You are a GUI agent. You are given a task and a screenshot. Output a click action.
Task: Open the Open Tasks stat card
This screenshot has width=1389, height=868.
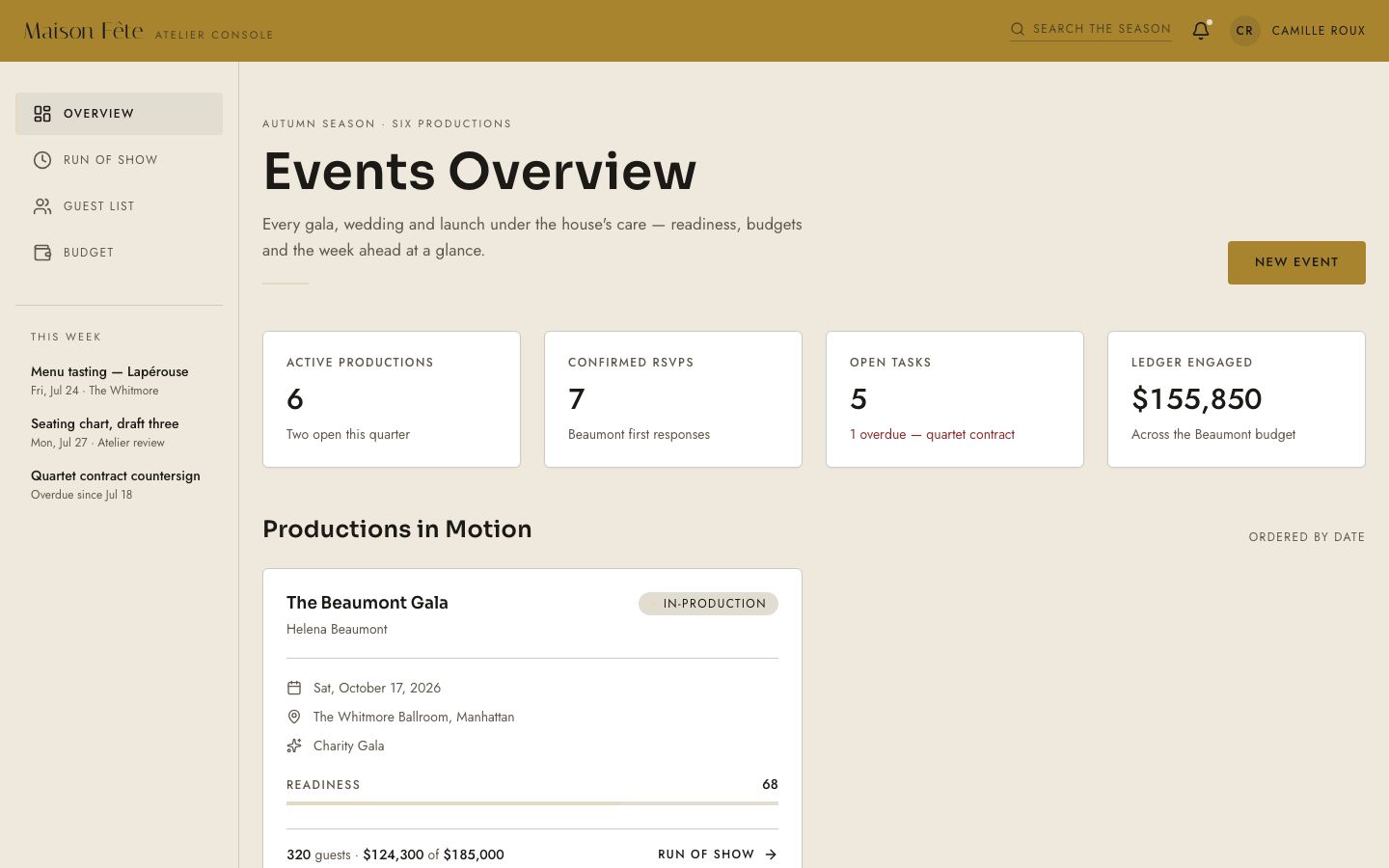[955, 399]
